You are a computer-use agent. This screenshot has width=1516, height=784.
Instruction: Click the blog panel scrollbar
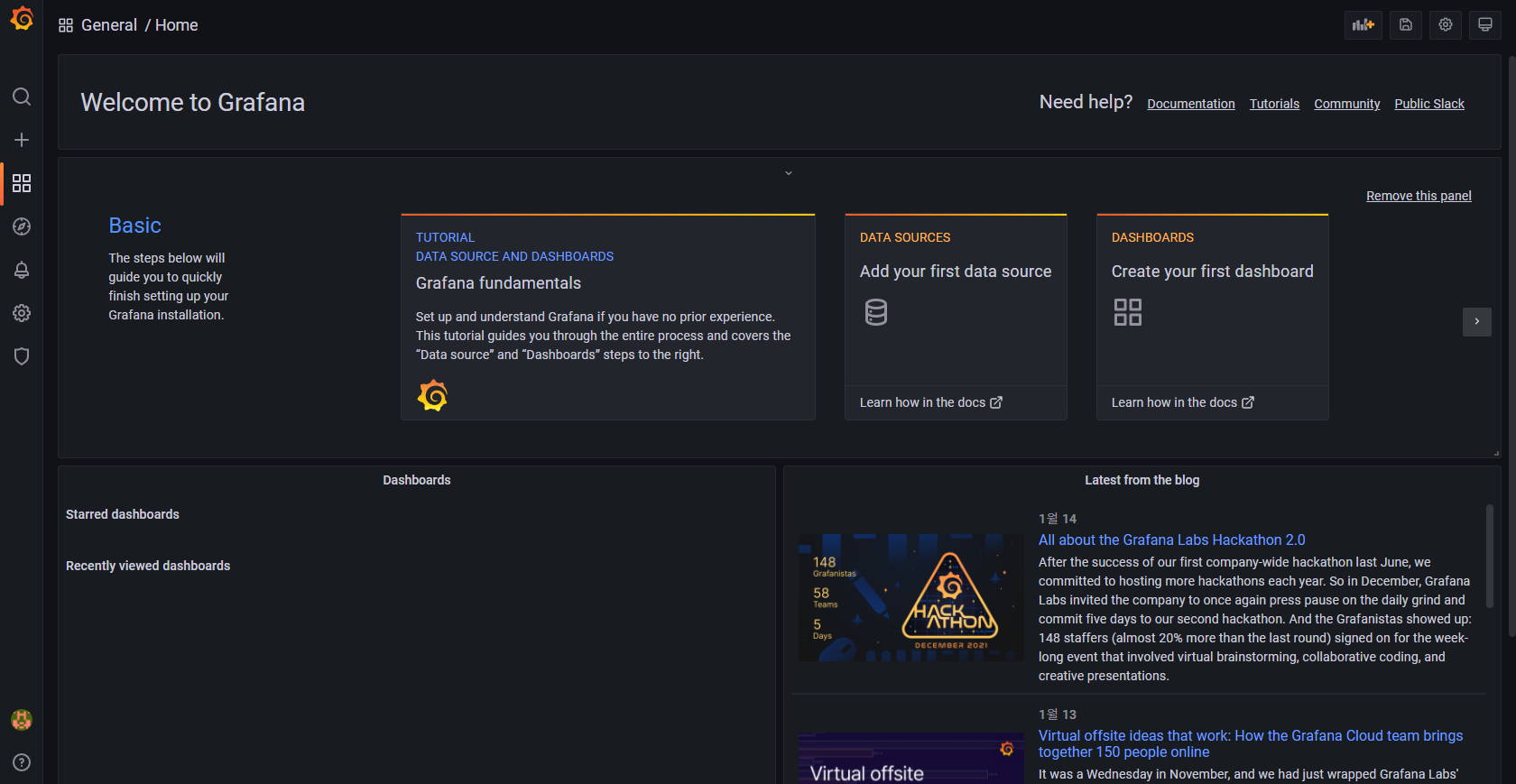[x=1490, y=556]
